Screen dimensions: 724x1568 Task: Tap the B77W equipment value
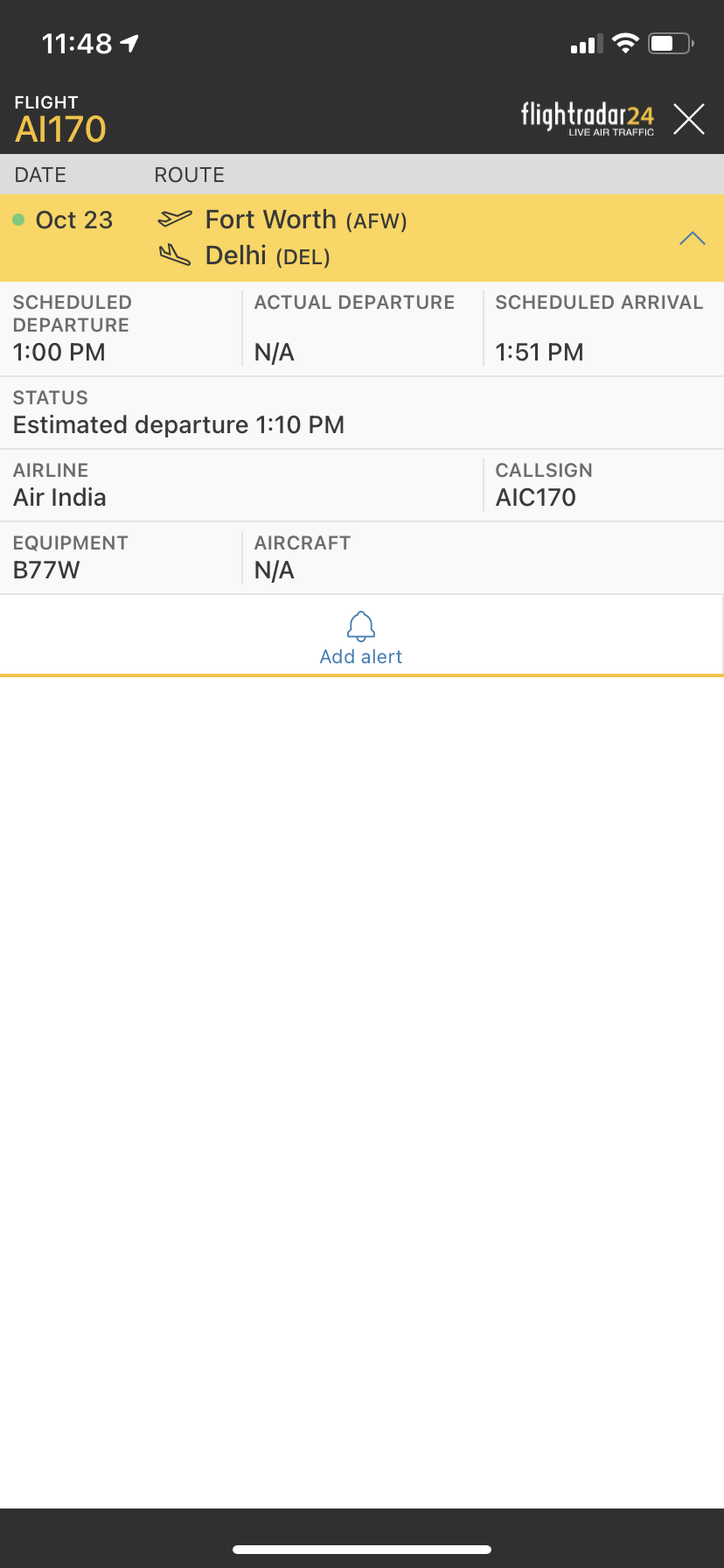point(46,570)
